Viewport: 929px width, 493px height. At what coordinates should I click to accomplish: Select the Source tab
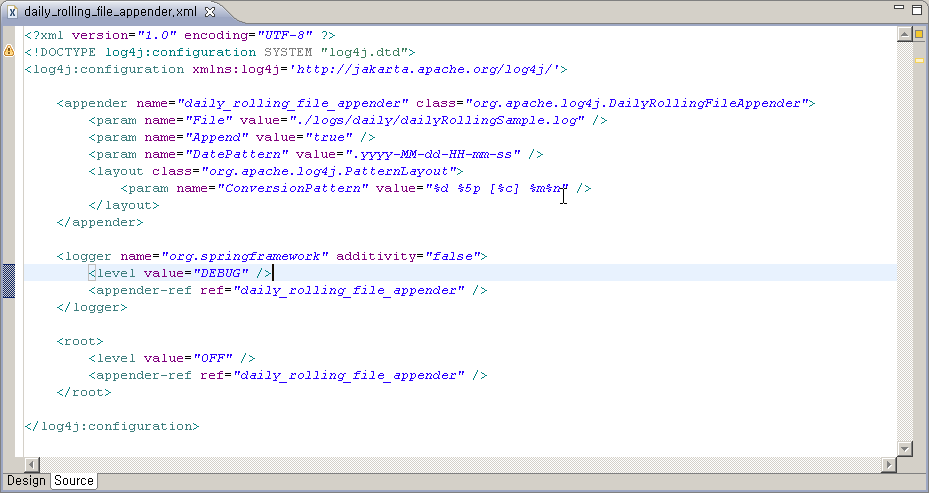point(74,481)
